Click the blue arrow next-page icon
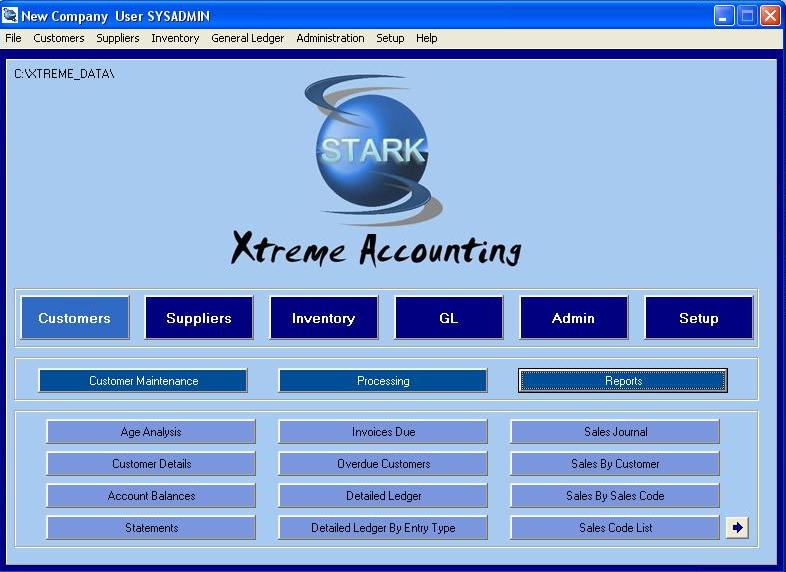 tap(737, 527)
